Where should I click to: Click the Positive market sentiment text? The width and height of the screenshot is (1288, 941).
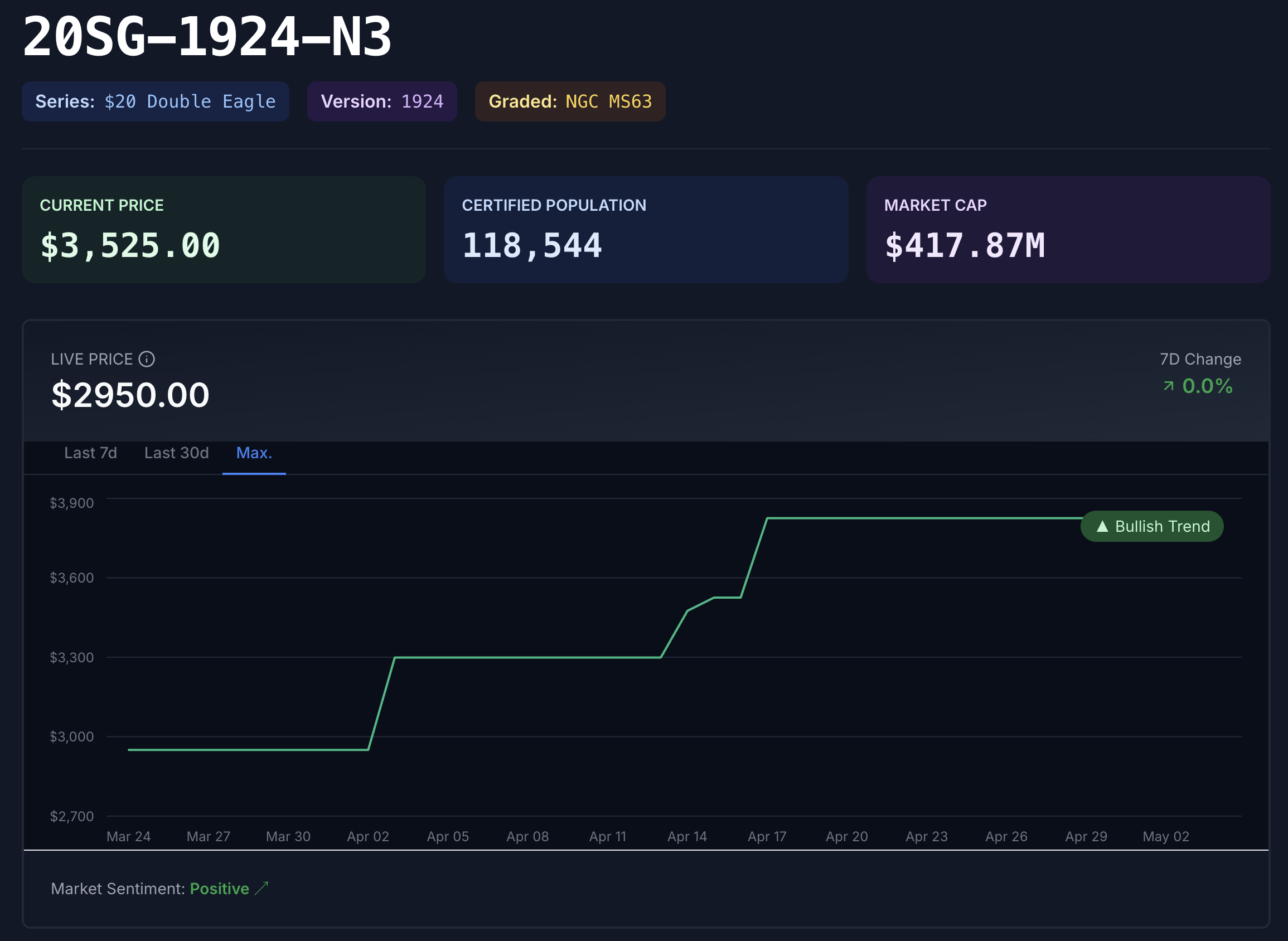(x=219, y=889)
